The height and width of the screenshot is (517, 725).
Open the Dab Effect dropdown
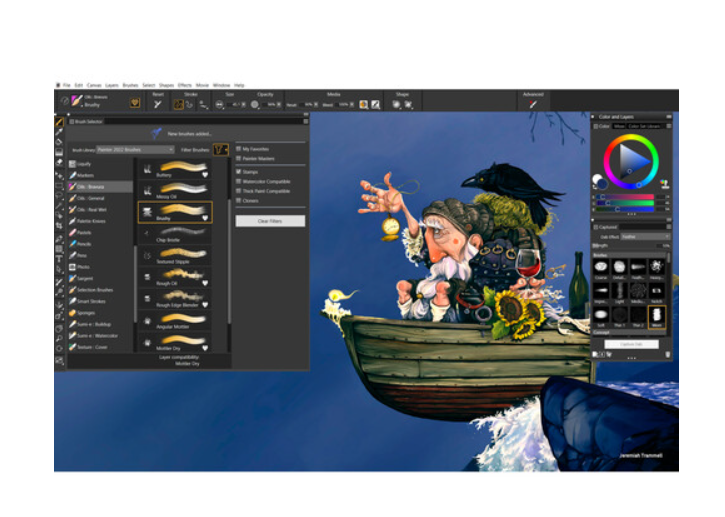(645, 237)
